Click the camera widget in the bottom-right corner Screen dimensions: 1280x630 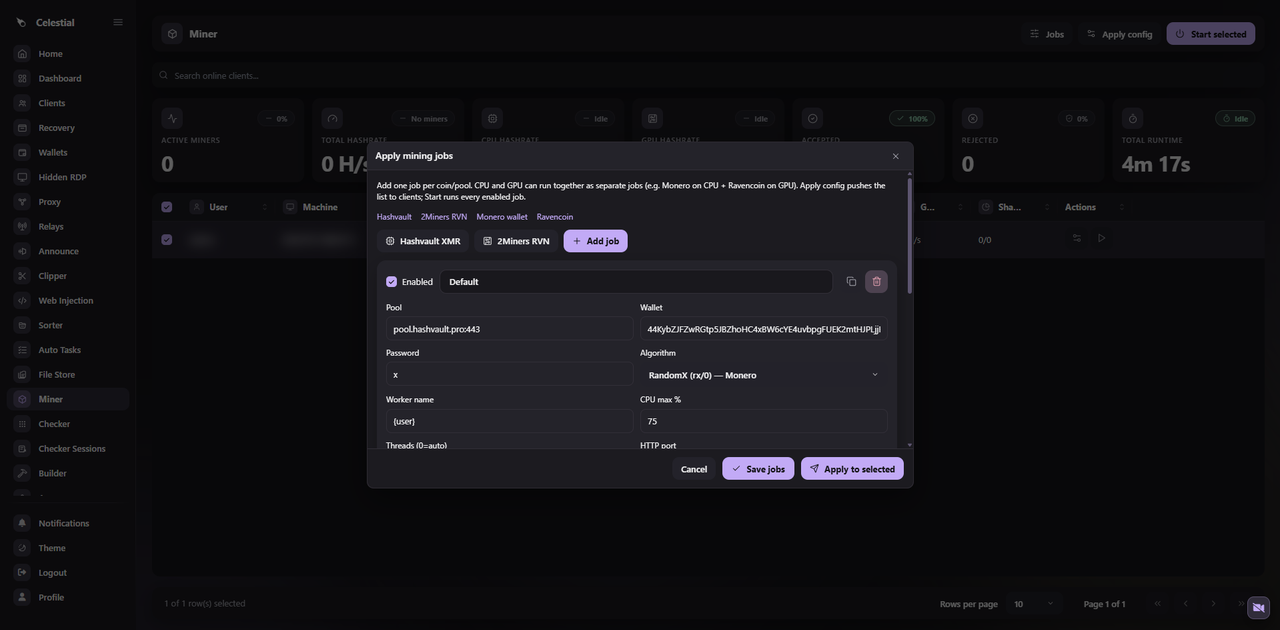point(1258,607)
